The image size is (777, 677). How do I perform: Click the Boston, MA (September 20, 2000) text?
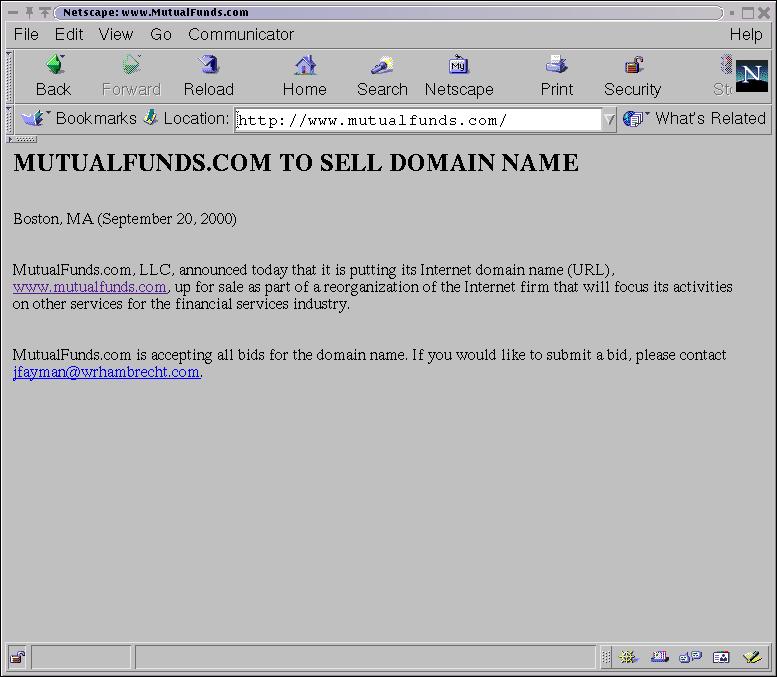click(x=125, y=219)
